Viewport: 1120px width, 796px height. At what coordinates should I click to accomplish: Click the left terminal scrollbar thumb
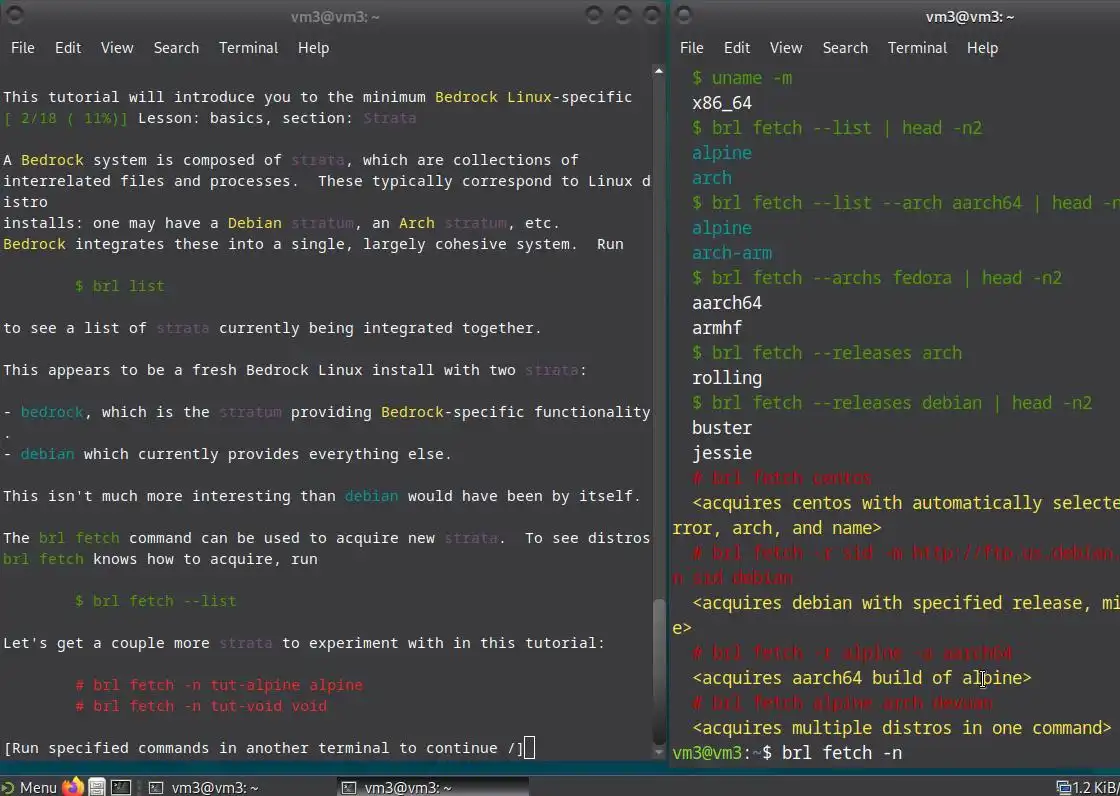(x=658, y=672)
